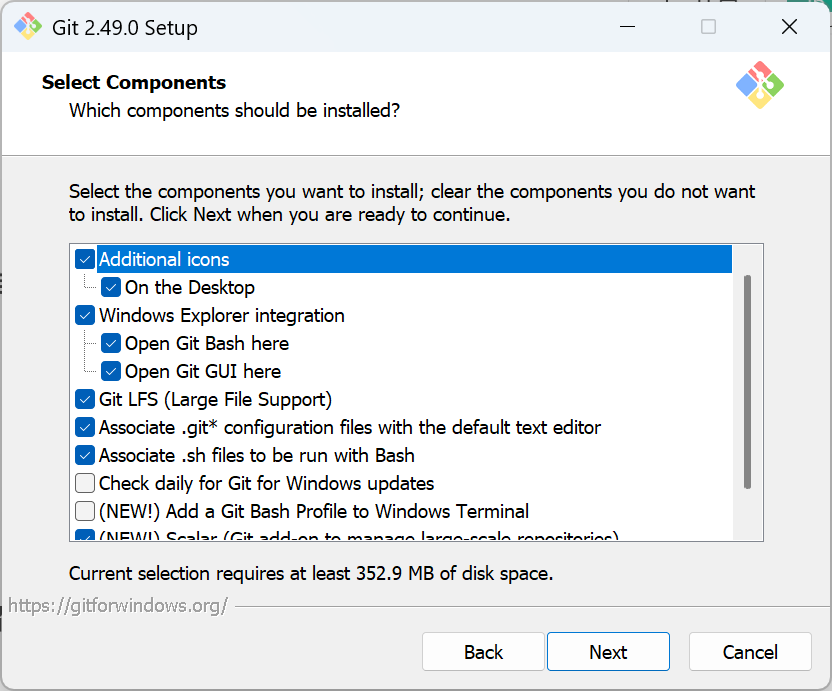This screenshot has width=832, height=691.
Task: Uncheck the Additional icons checkbox
Action: (x=85, y=260)
